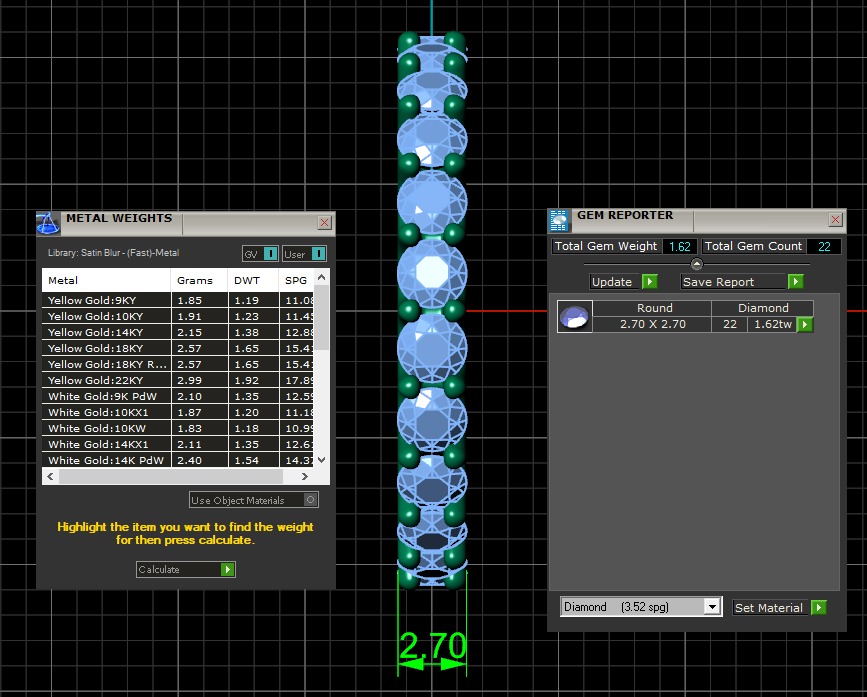Click the green arrow beside Set Material
Viewport: 867px width, 697px height.
(818, 607)
